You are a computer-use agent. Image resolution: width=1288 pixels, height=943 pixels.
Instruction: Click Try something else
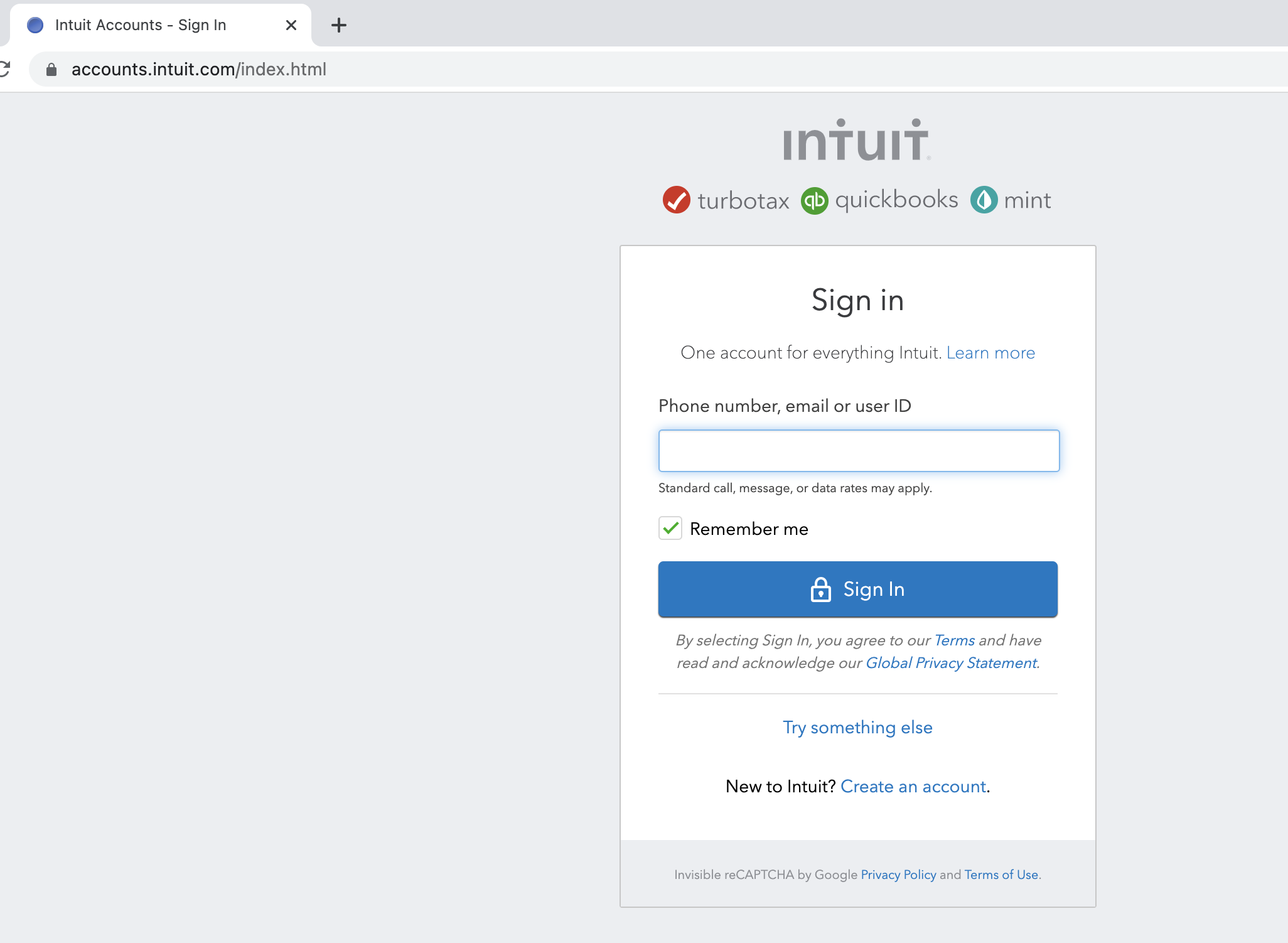857,727
